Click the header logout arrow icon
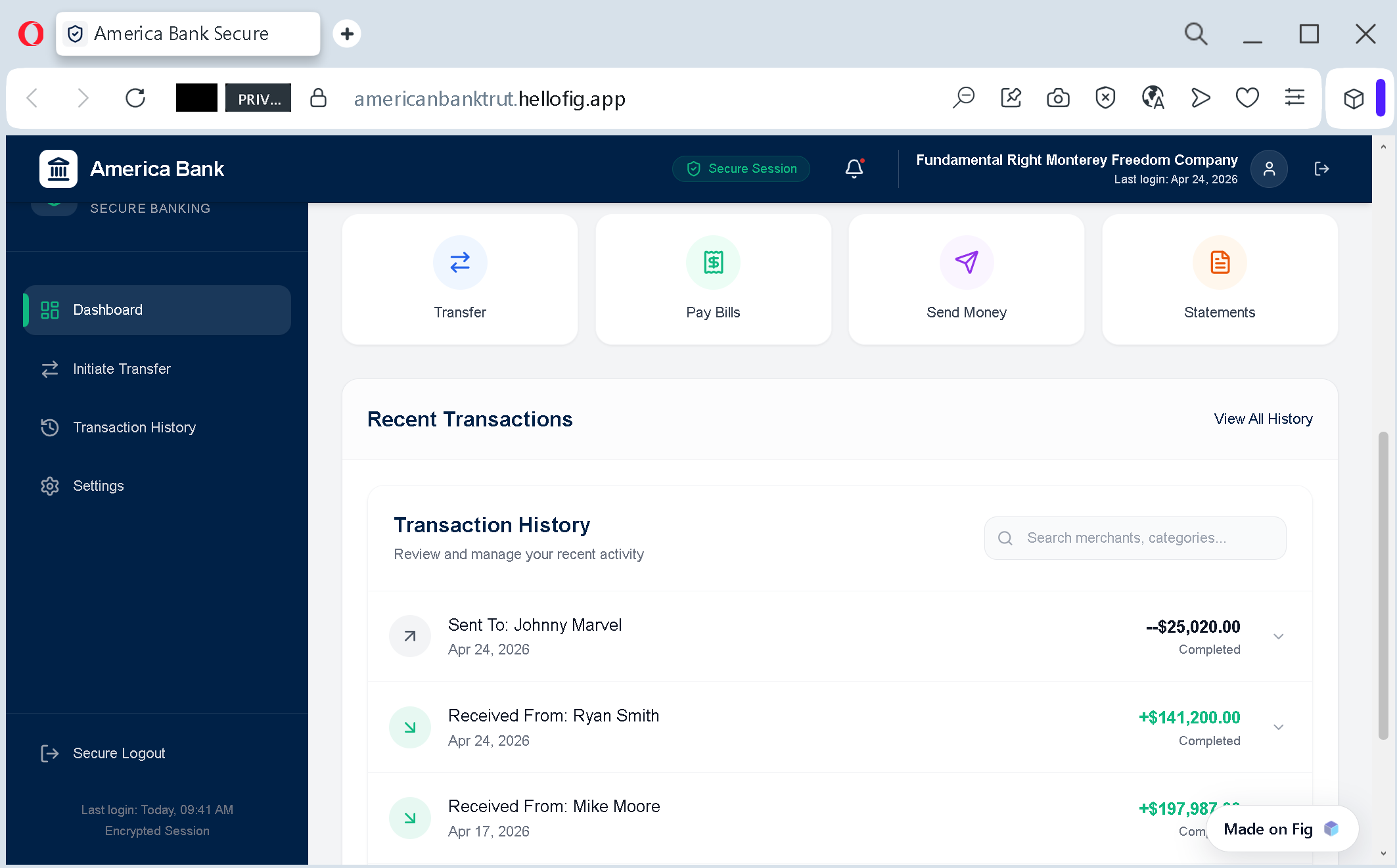1397x868 pixels. (1321, 169)
